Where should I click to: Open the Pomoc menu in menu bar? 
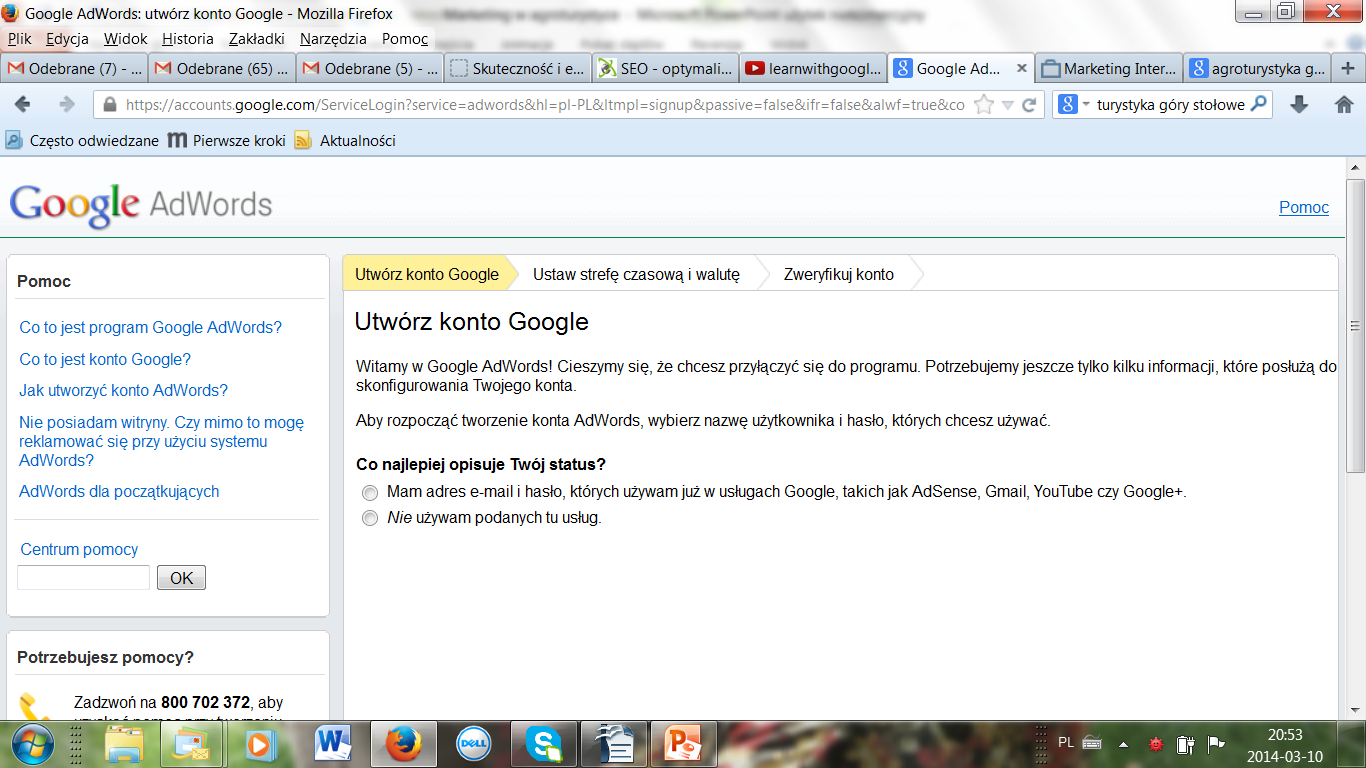[405, 39]
